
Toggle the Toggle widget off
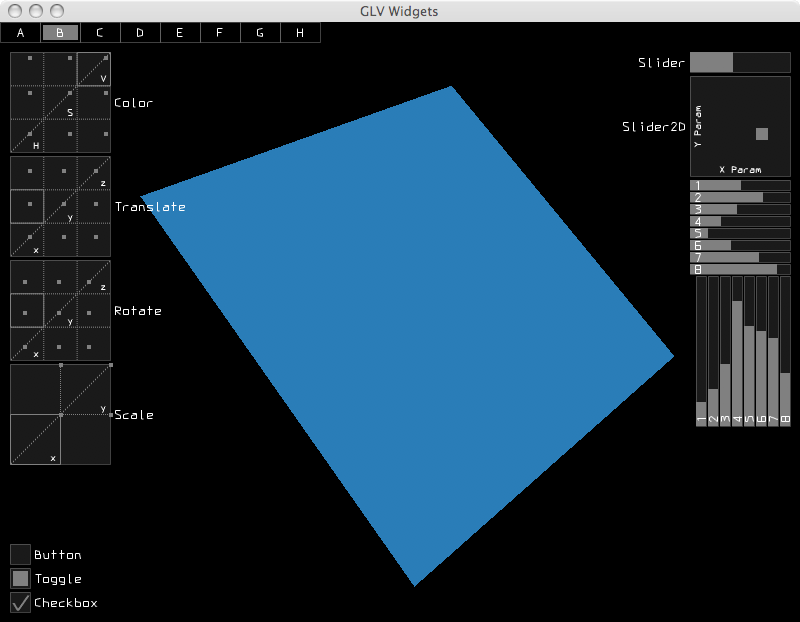point(20,578)
